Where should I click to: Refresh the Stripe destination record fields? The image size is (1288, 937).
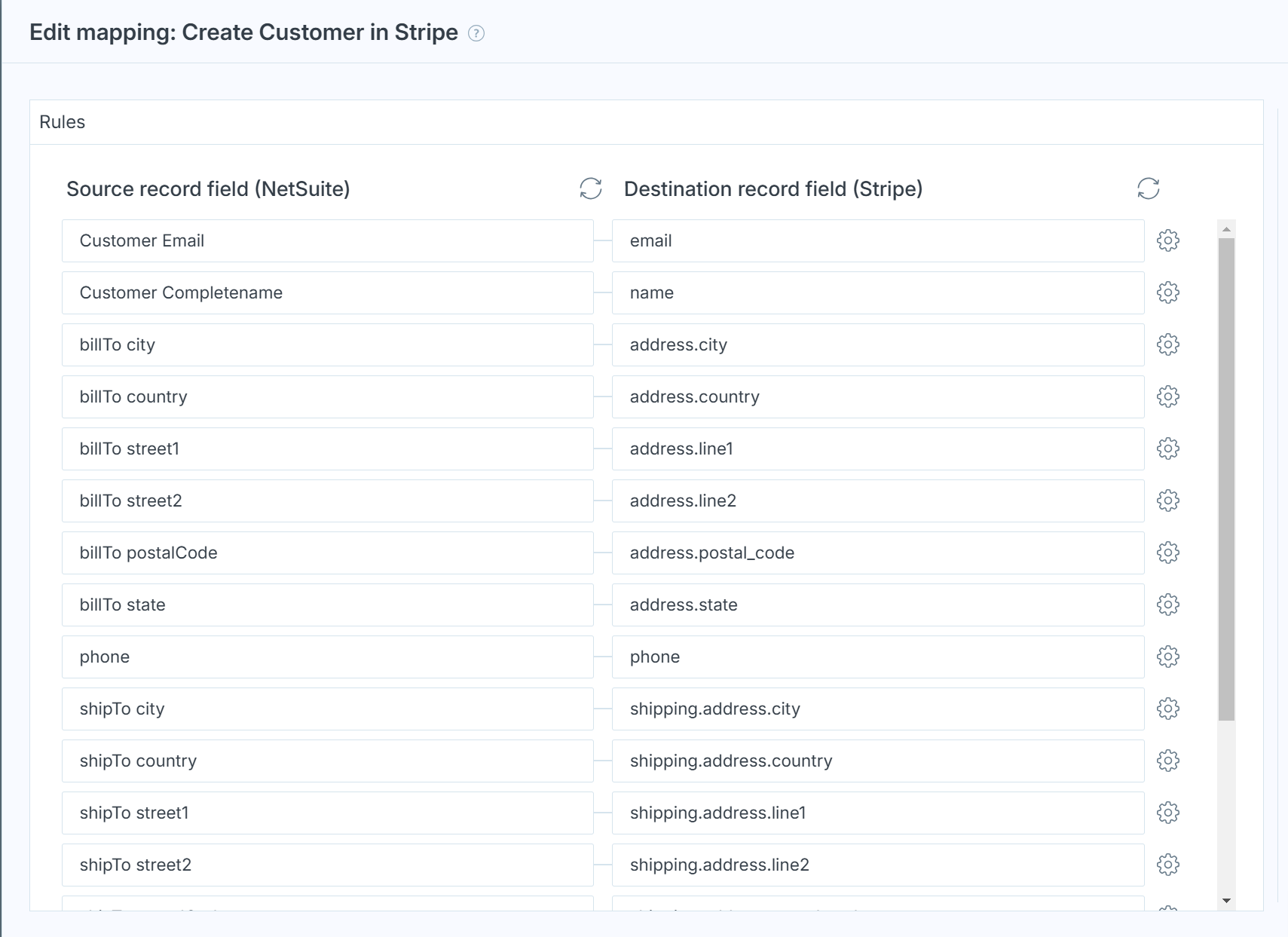coord(1148,188)
